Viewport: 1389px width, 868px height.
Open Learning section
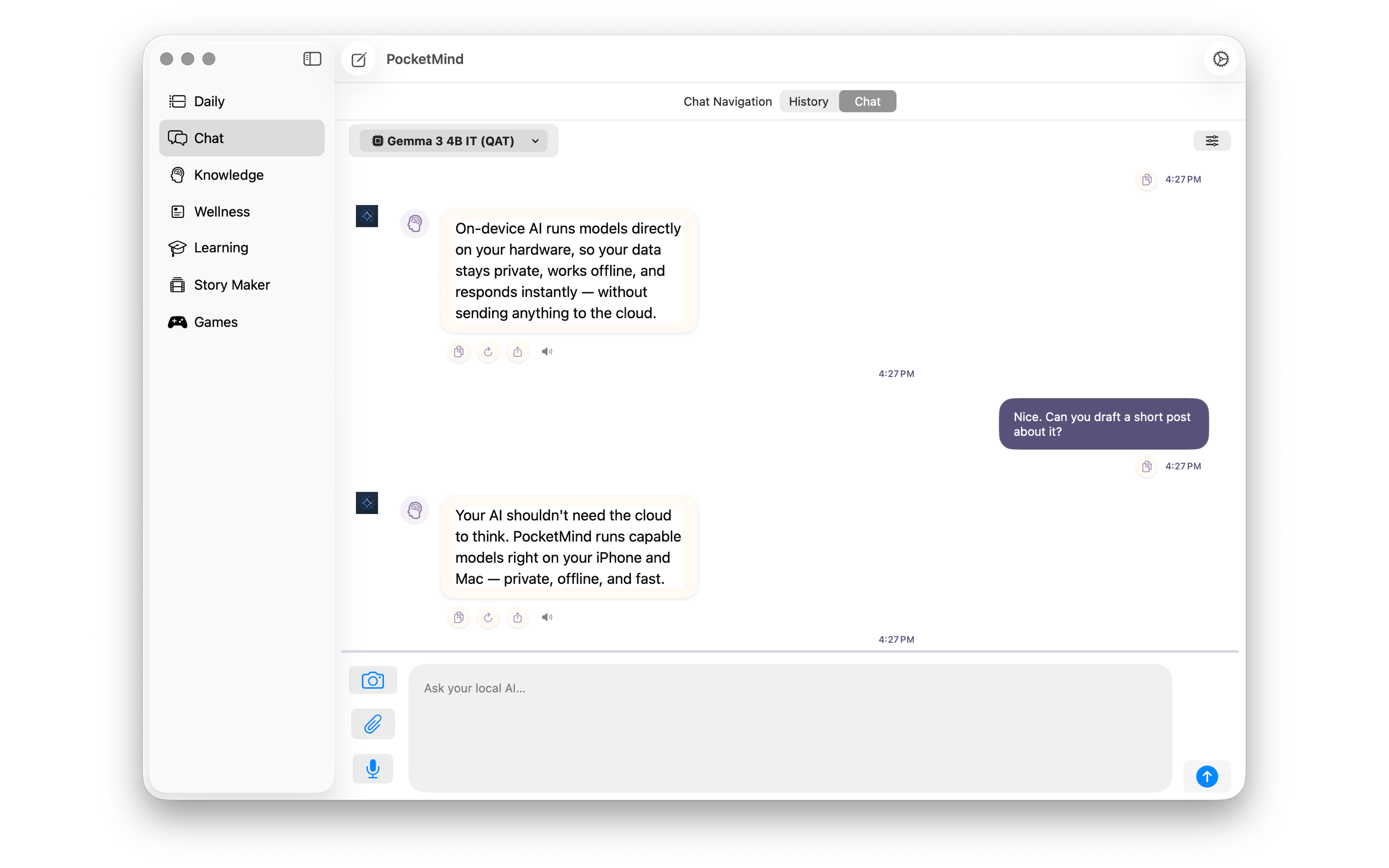pyautogui.click(x=242, y=247)
